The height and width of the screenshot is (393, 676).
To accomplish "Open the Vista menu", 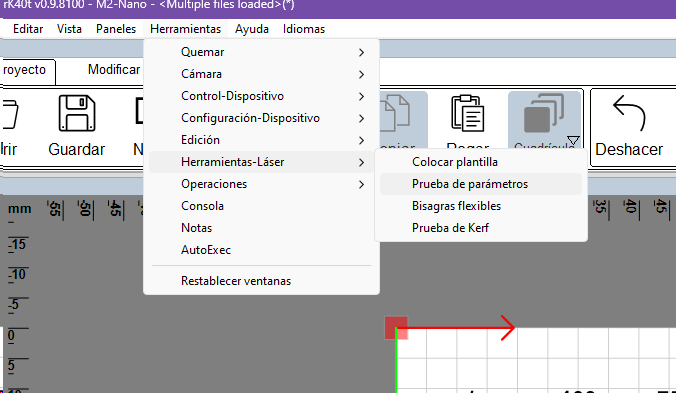I will (x=69, y=29).
